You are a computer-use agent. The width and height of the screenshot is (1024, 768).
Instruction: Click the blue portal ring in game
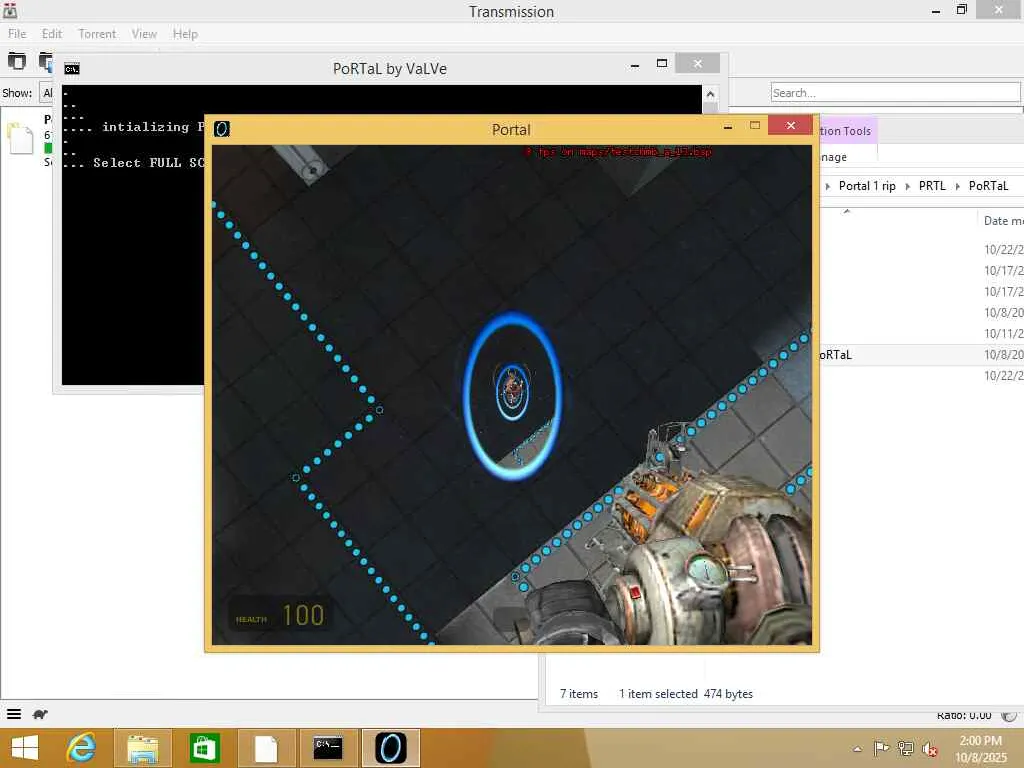(513, 396)
